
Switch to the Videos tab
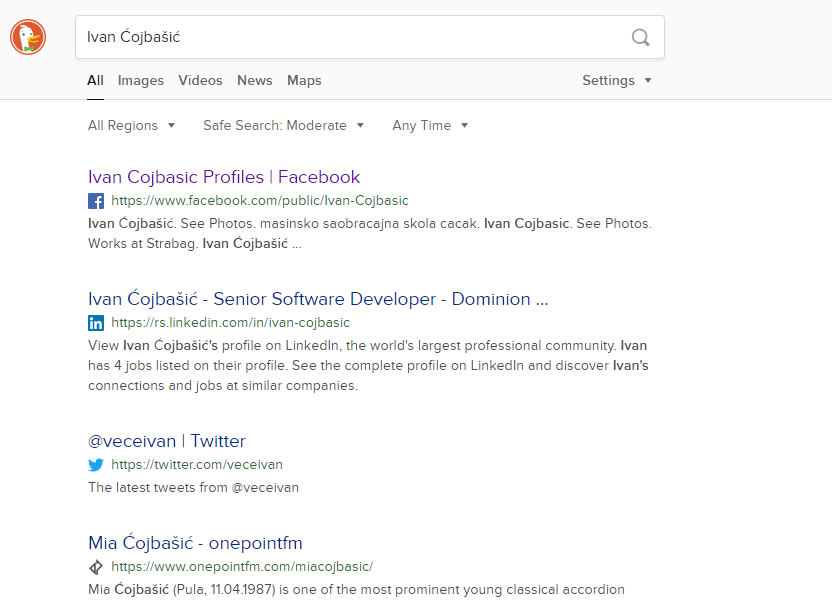tap(200, 81)
